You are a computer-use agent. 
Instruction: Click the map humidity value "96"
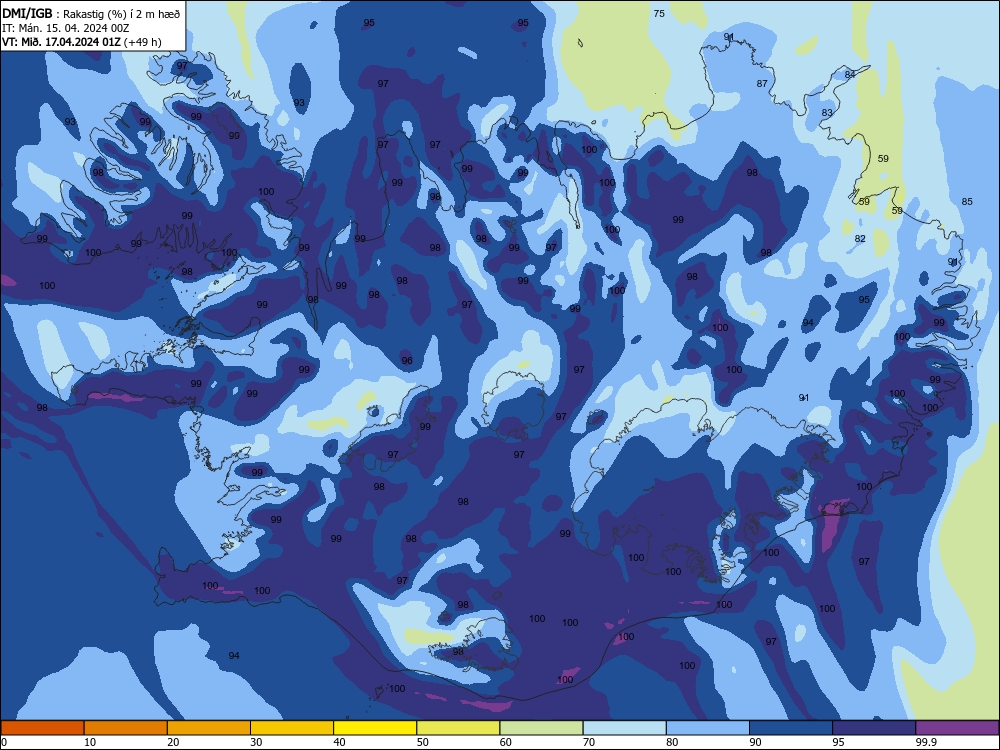pos(407,361)
